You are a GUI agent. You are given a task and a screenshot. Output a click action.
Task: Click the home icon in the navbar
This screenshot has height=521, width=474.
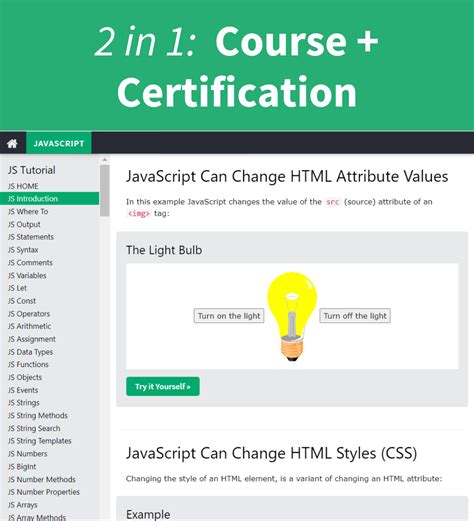[12, 143]
